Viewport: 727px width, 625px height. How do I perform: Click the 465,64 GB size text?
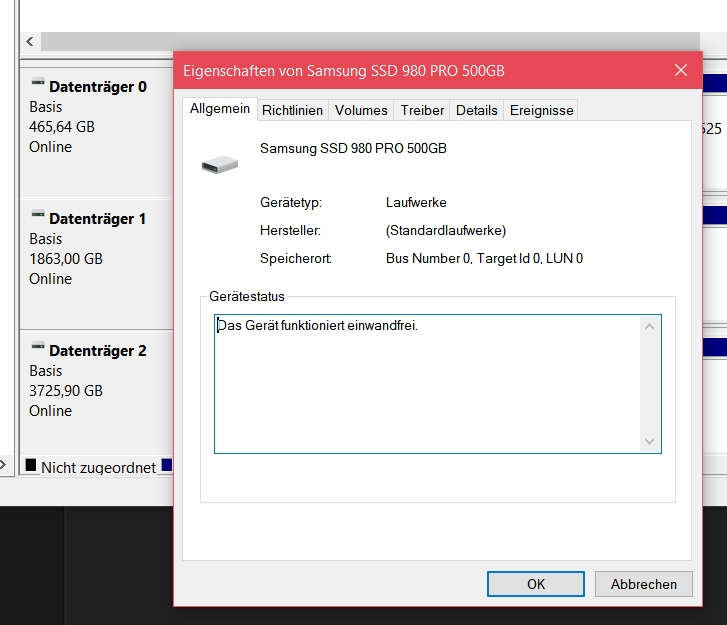62,127
